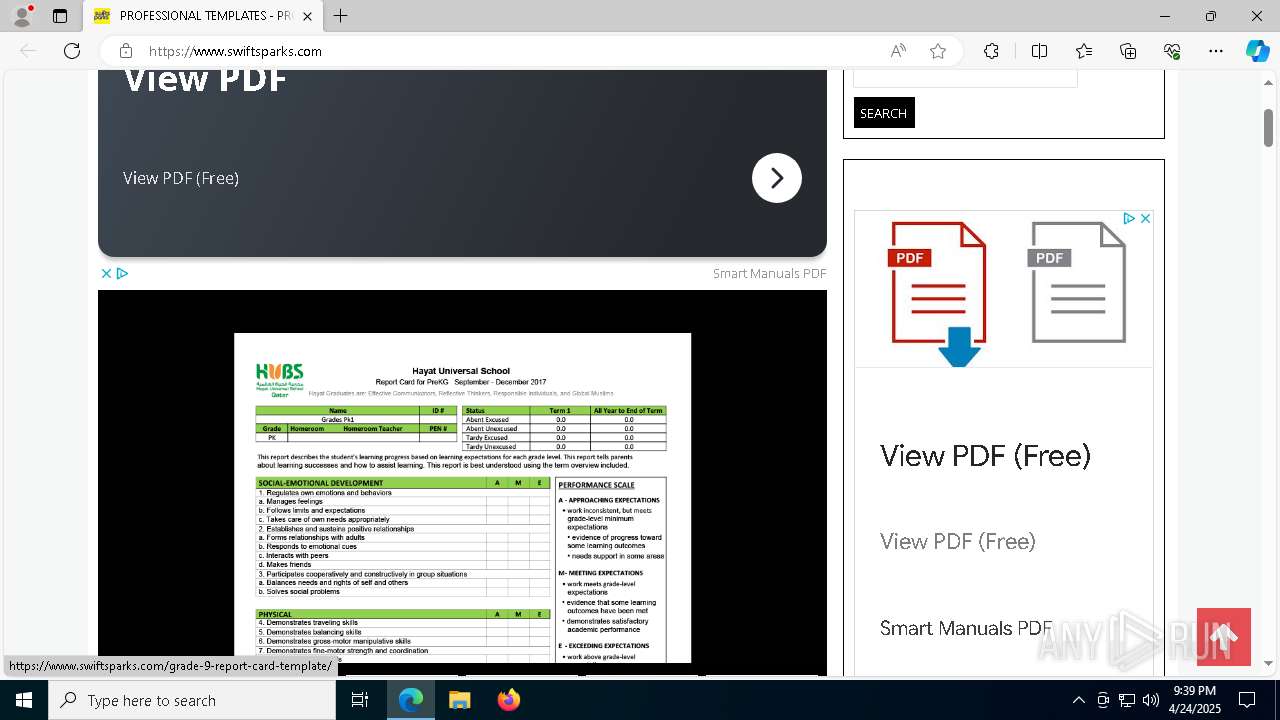The width and height of the screenshot is (1280, 720).
Task: Open the Copilot sidebar icon
Action: click(1257, 51)
